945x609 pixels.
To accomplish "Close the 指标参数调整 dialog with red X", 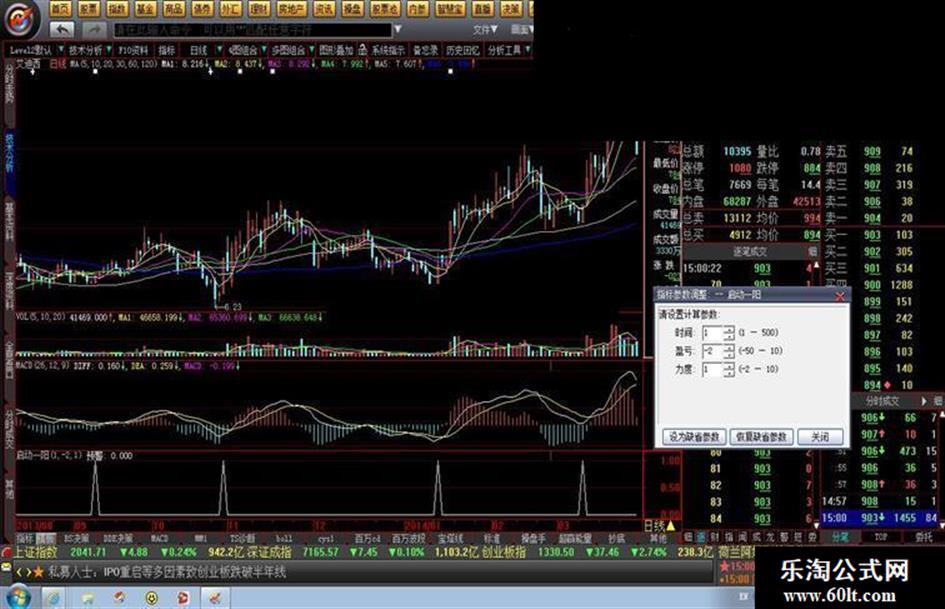I will tap(840, 296).
